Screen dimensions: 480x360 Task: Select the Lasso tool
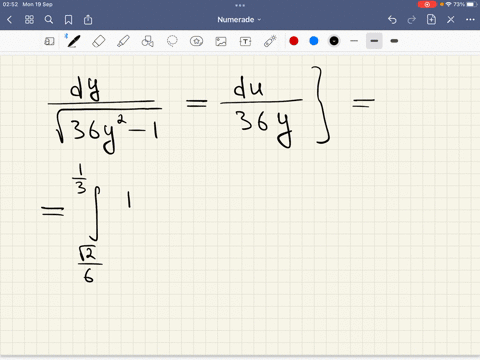tap(172, 41)
